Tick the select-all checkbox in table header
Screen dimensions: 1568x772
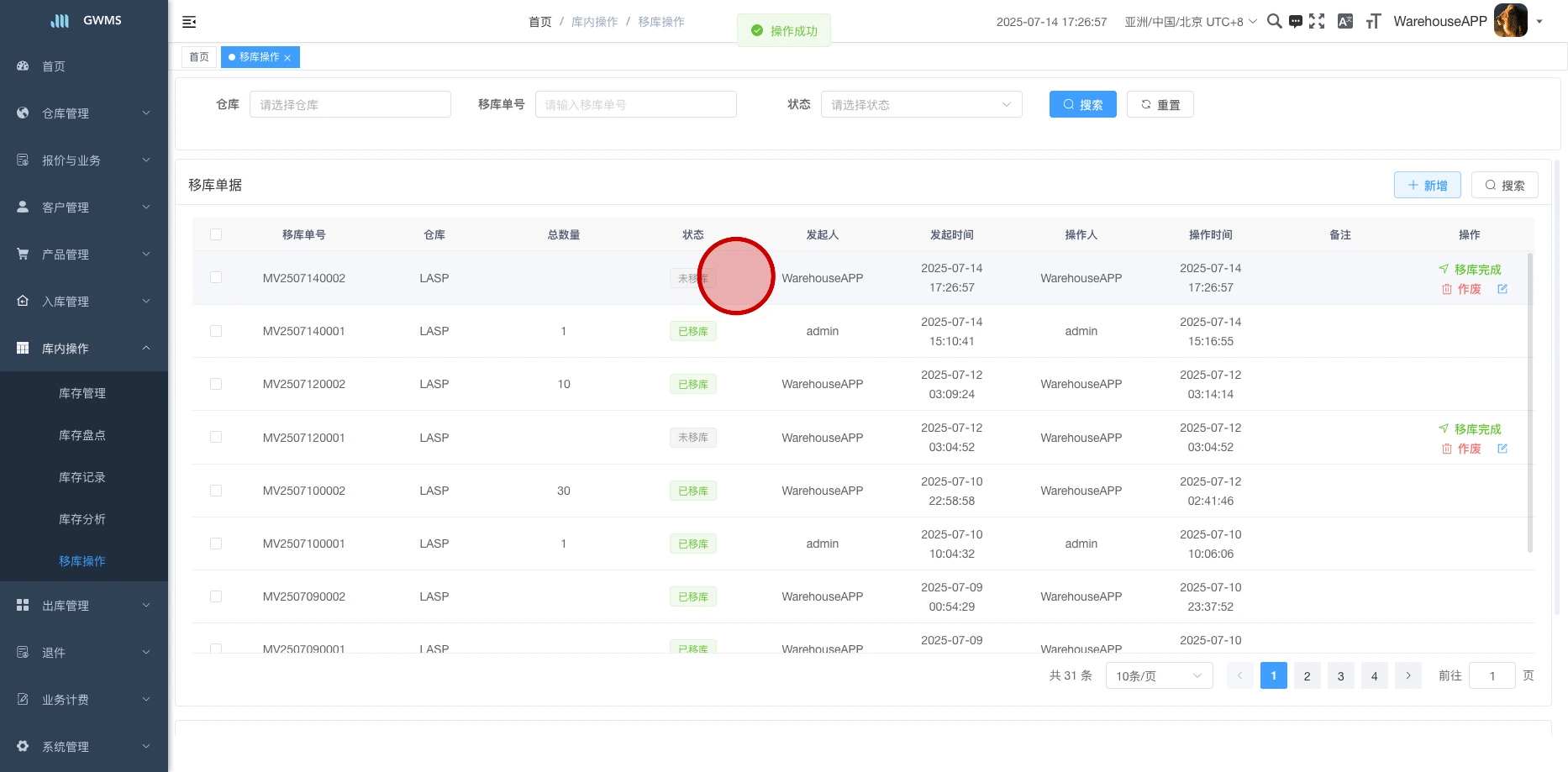coord(216,234)
